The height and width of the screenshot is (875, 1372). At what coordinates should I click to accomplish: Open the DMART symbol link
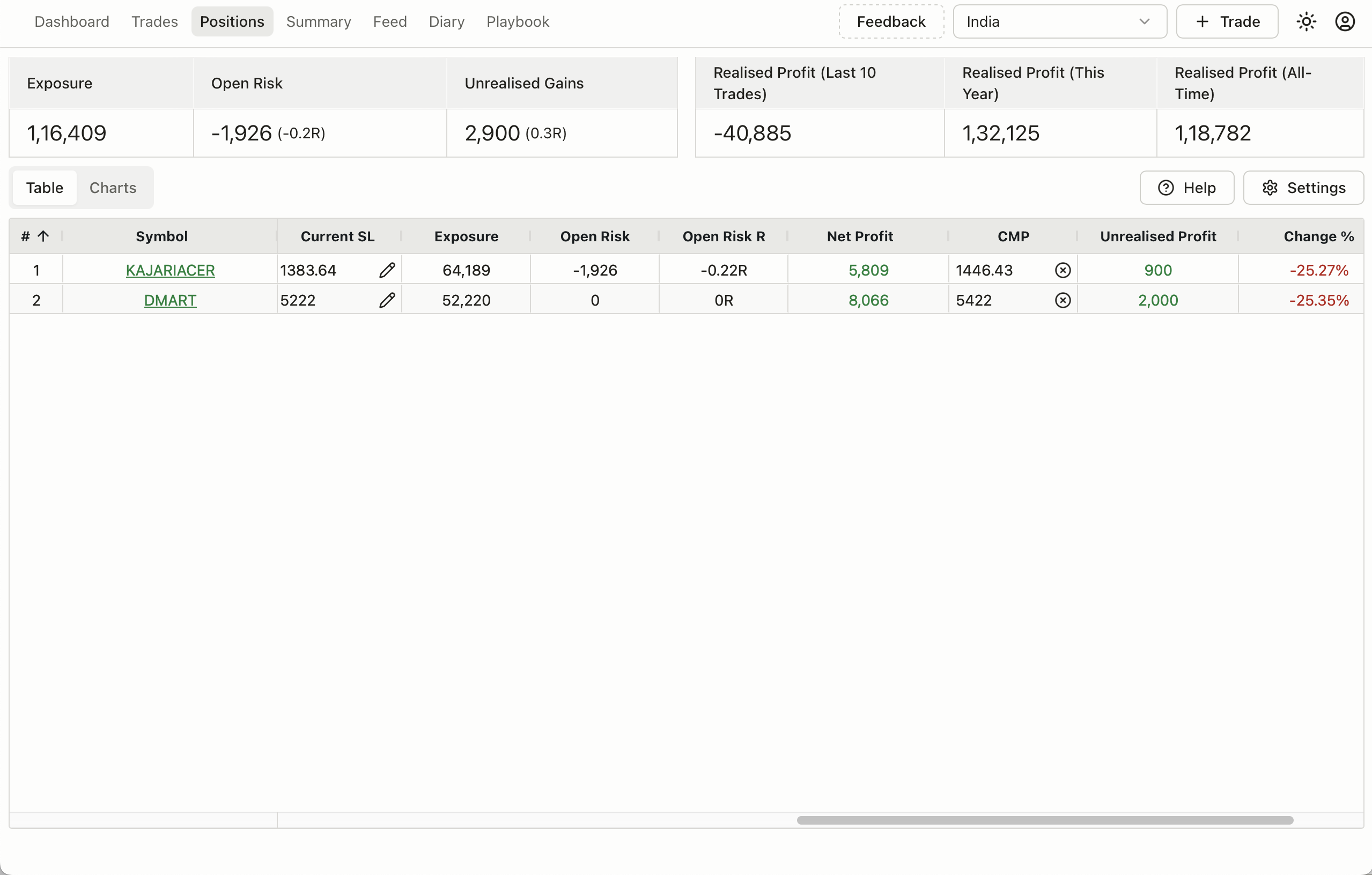coord(170,300)
